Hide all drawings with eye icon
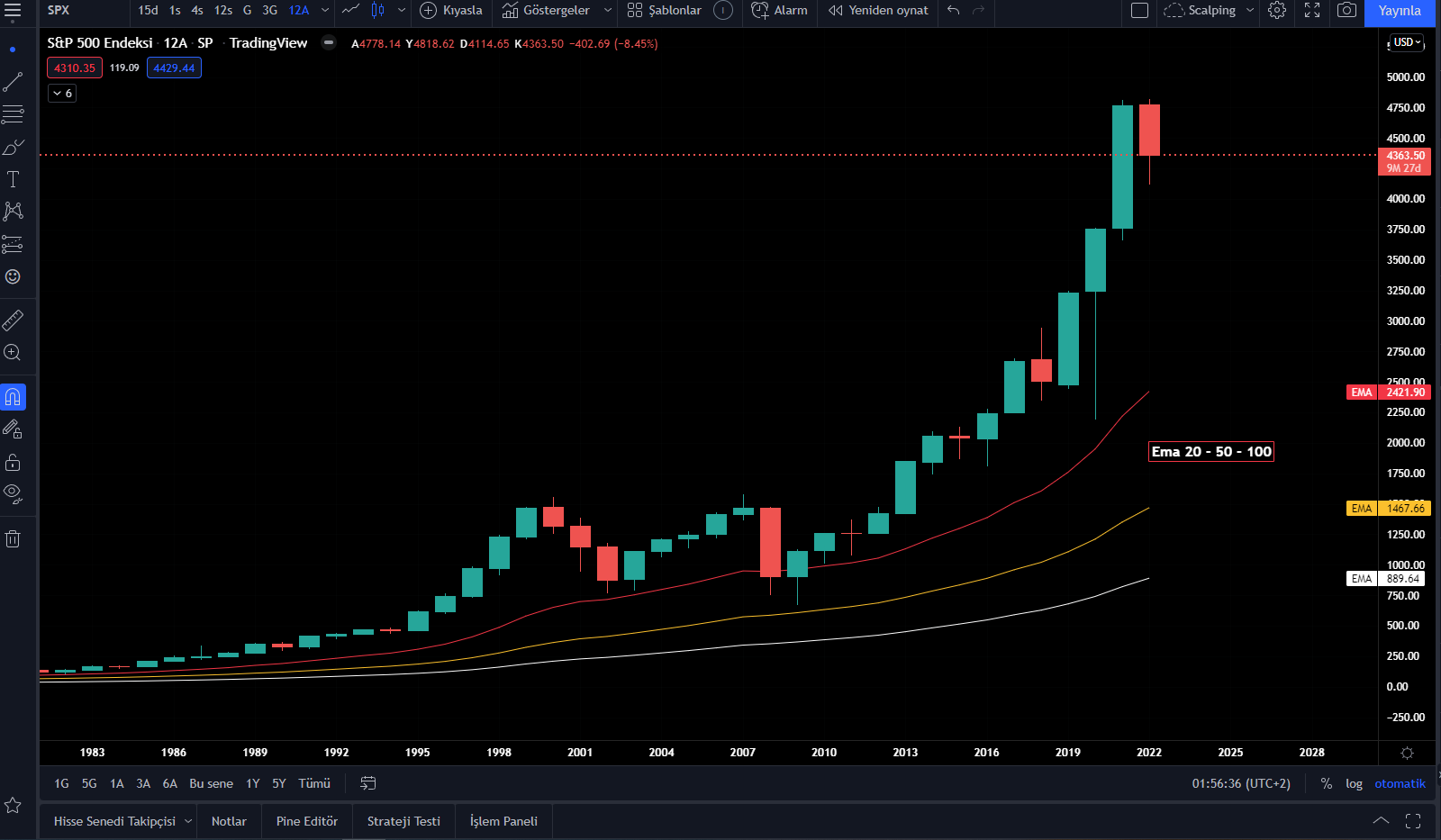Image resolution: width=1441 pixels, height=840 pixels. [13, 492]
